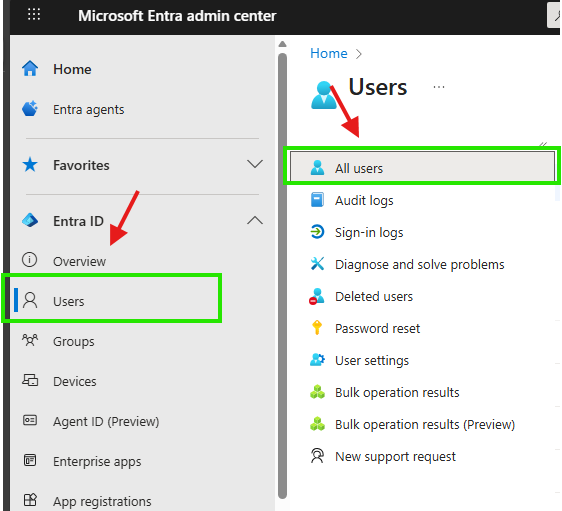Click the Sign-in logs arrow icon
The height and width of the screenshot is (511, 562).
tap(317, 231)
